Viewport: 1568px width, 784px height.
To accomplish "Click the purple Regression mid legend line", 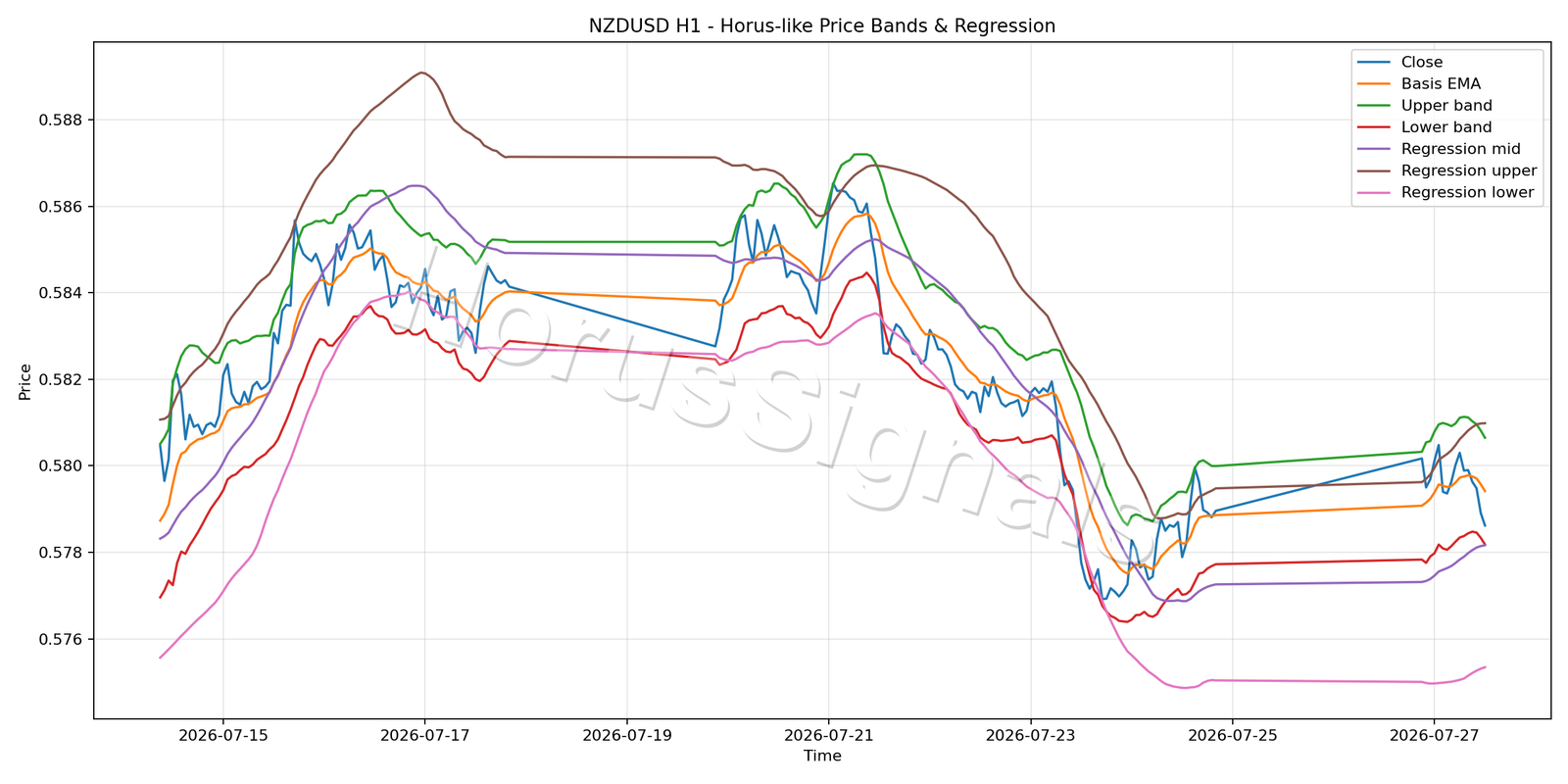I will click(1374, 149).
